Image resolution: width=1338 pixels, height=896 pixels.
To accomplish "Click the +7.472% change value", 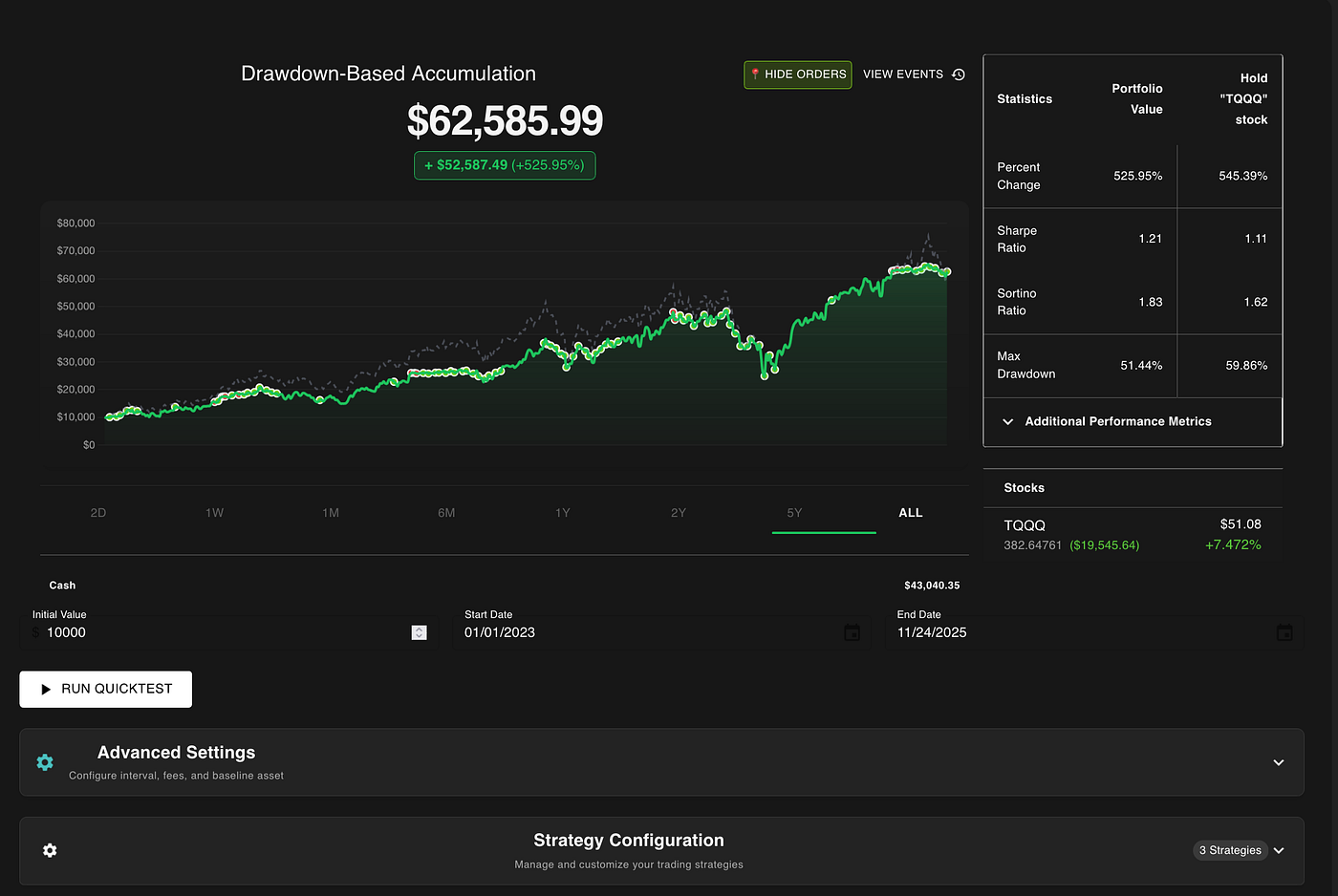I will [x=1233, y=544].
